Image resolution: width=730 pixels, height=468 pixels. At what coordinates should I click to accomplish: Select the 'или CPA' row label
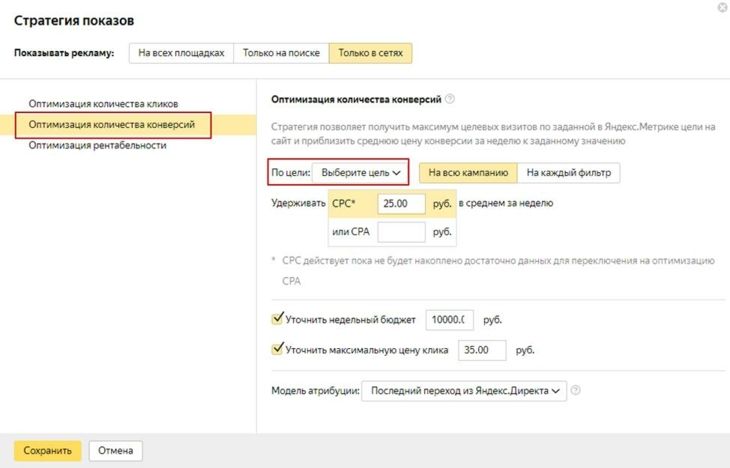[351, 231]
